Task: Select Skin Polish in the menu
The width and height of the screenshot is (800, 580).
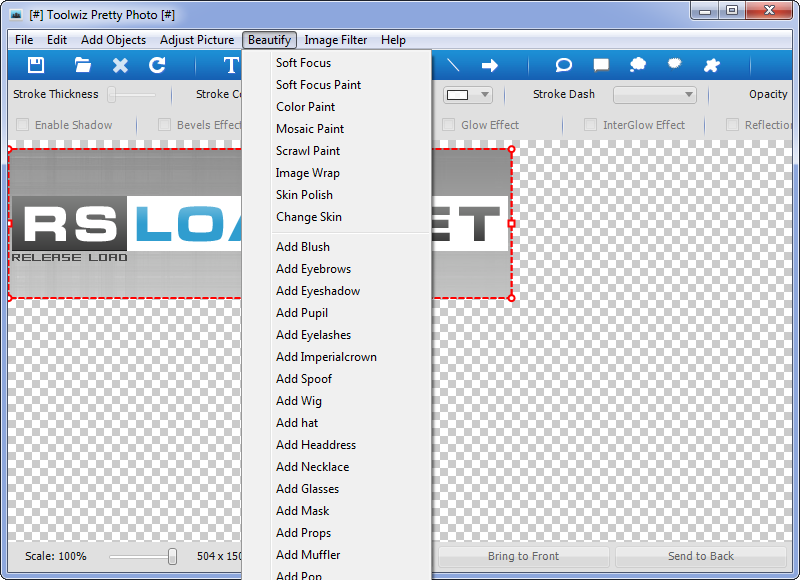Action: pyautogui.click(x=337, y=195)
